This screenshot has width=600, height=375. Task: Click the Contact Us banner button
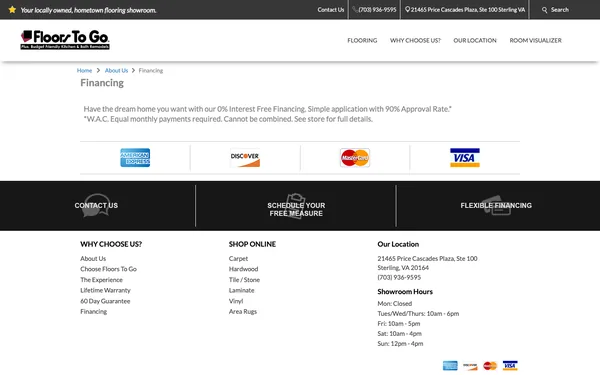coord(96,205)
